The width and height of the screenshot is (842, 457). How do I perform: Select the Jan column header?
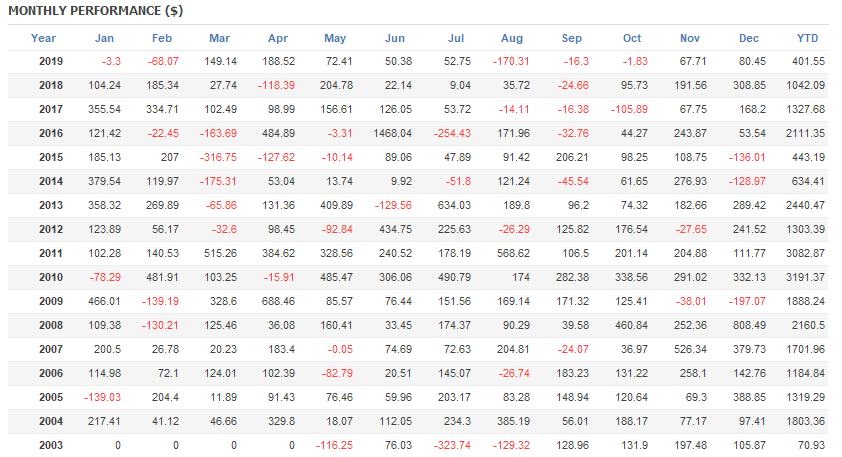[x=104, y=38]
